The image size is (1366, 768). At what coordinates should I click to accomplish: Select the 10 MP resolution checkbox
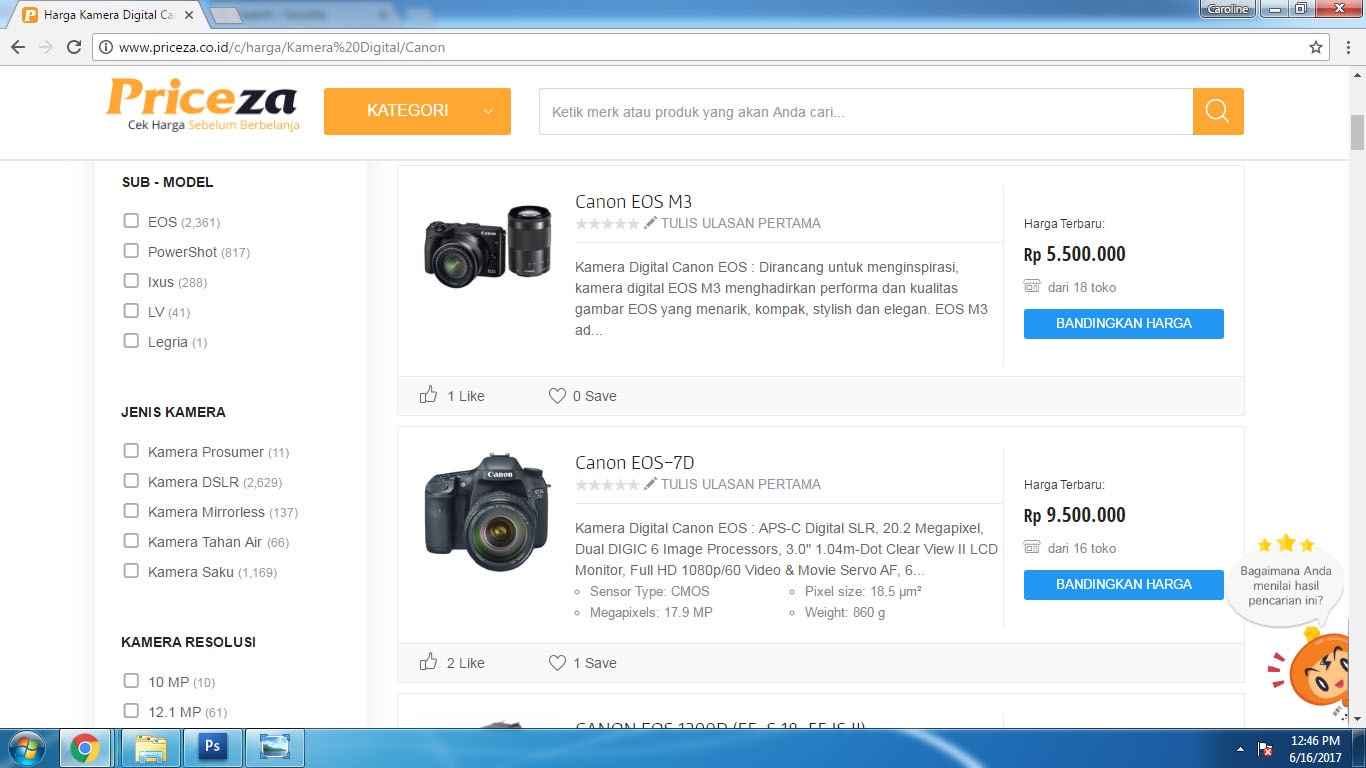tap(131, 681)
